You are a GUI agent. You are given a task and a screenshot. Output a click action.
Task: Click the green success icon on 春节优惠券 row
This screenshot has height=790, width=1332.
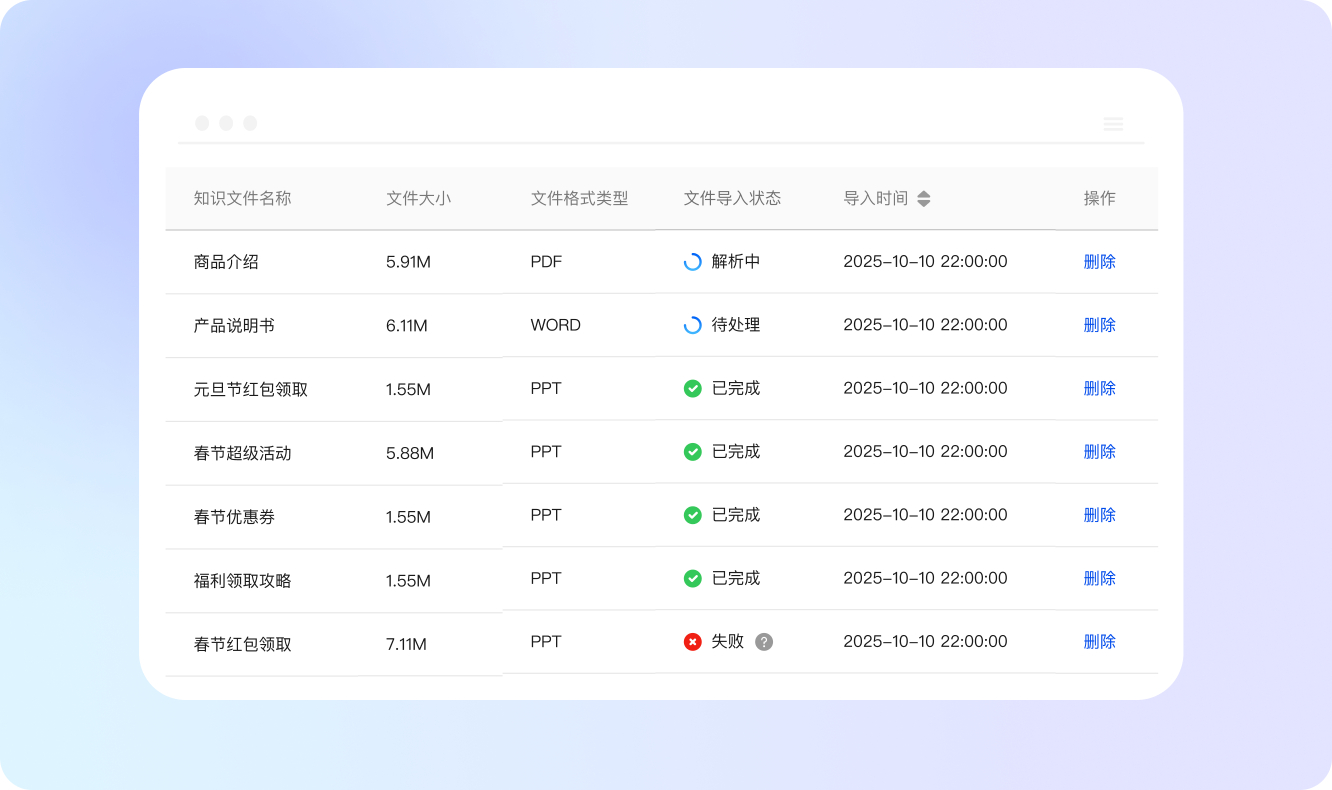[692, 515]
